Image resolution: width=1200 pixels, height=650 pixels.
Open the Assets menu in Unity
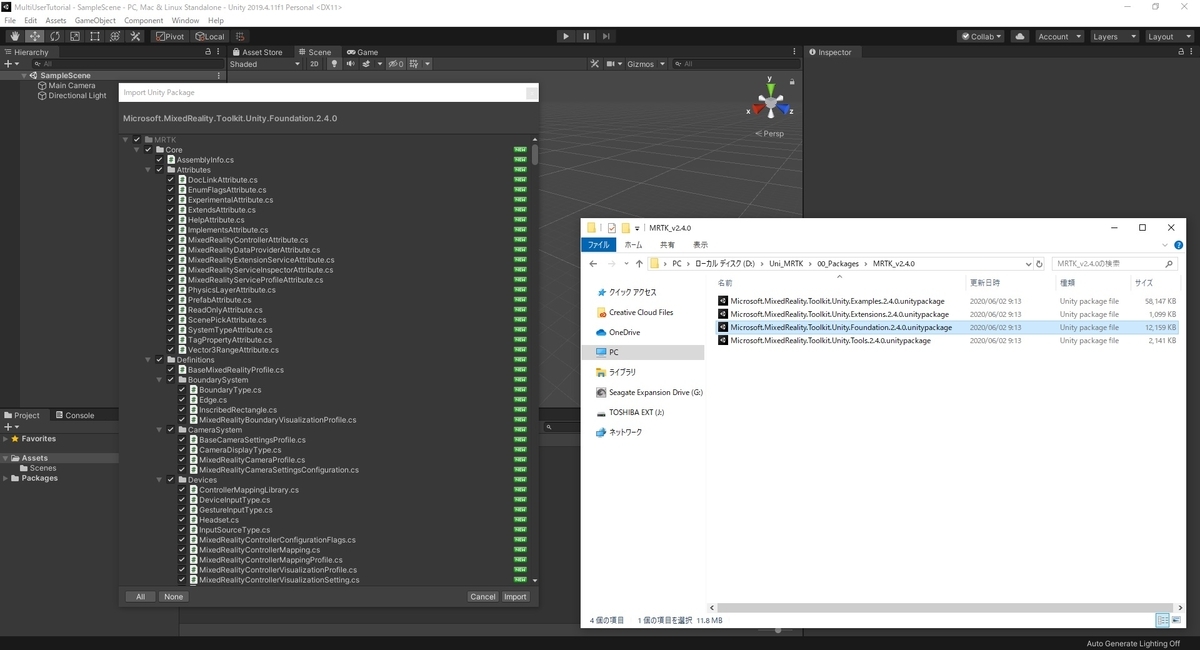point(56,20)
